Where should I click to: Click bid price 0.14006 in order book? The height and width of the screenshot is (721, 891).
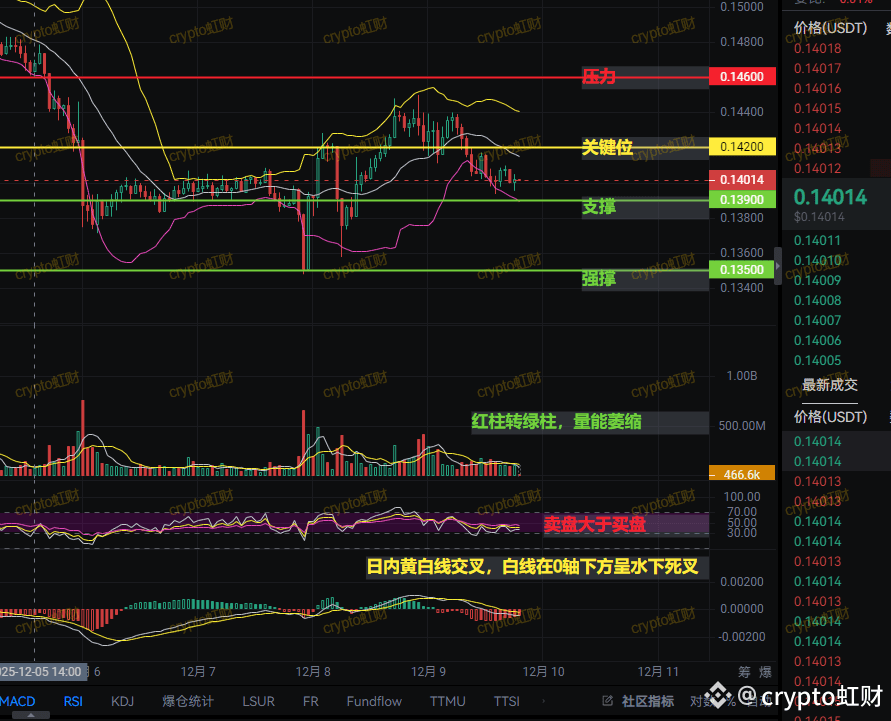(x=817, y=340)
